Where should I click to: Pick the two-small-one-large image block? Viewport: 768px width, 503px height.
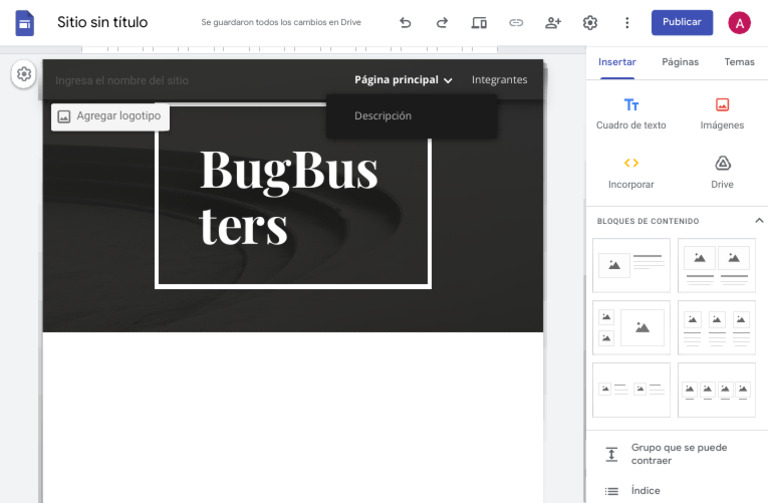tap(631, 327)
